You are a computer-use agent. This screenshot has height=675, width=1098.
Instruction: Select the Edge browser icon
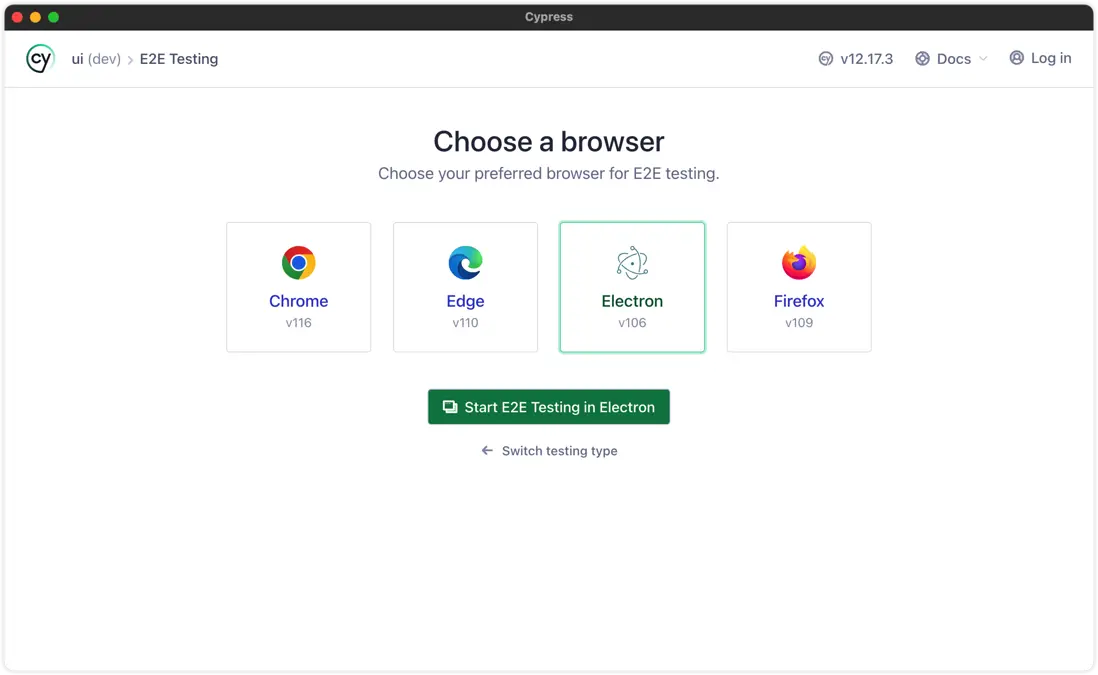465,263
